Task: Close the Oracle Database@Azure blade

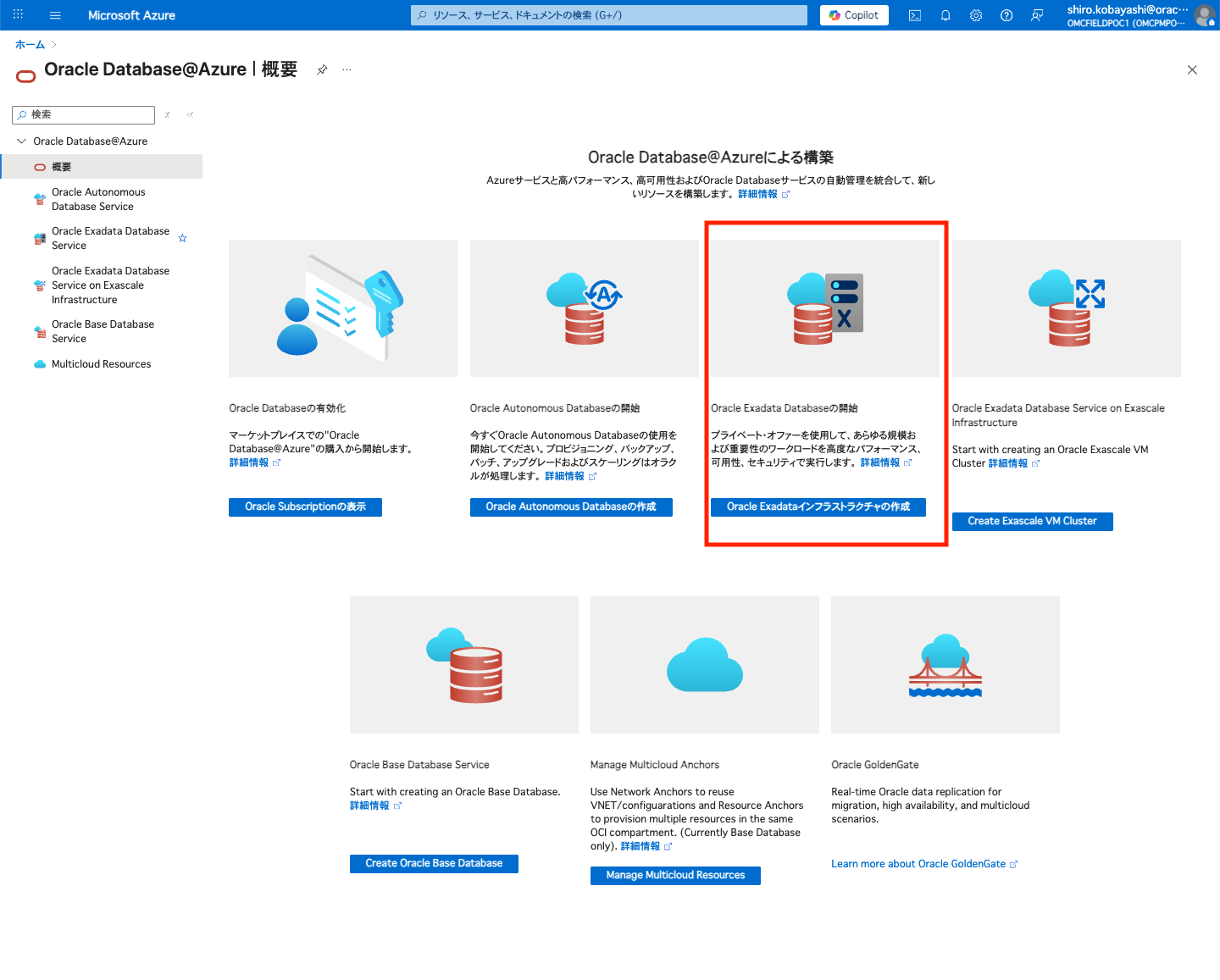Action: pos(1192,69)
